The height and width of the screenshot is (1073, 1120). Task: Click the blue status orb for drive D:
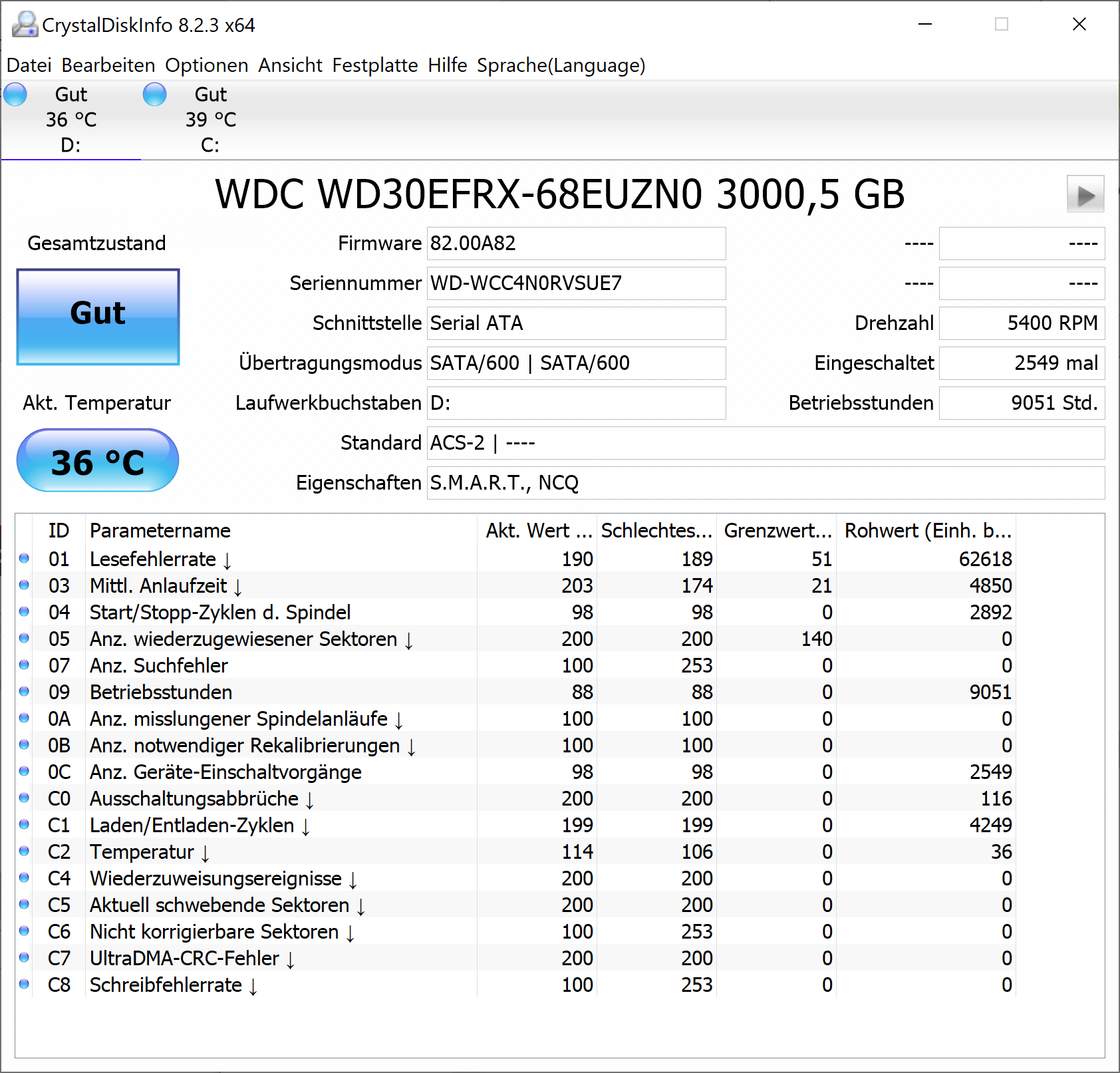click(x=15, y=94)
